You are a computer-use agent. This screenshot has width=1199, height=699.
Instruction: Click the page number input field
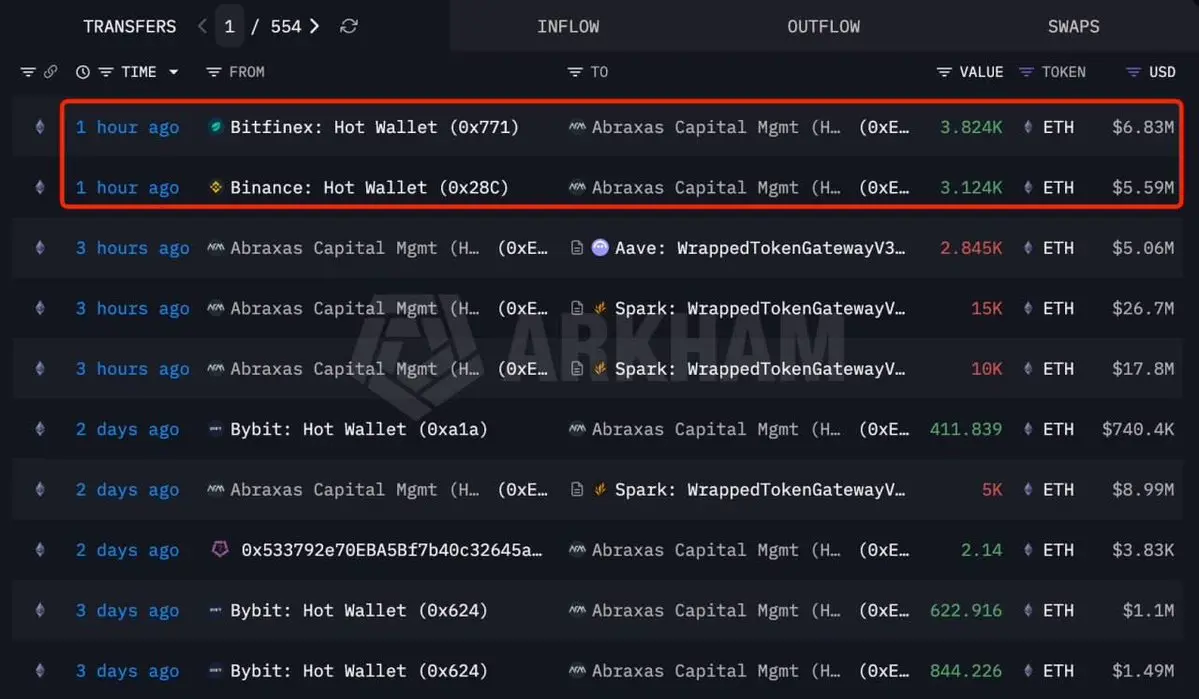point(229,27)
